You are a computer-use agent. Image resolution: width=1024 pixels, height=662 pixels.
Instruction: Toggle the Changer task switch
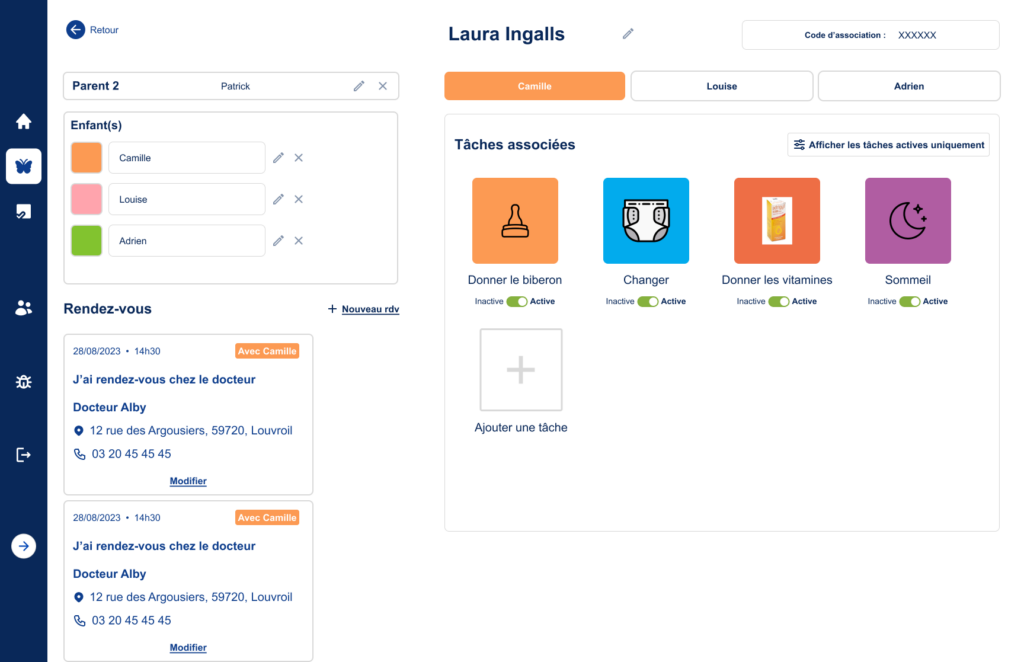(x=647, y=301)
